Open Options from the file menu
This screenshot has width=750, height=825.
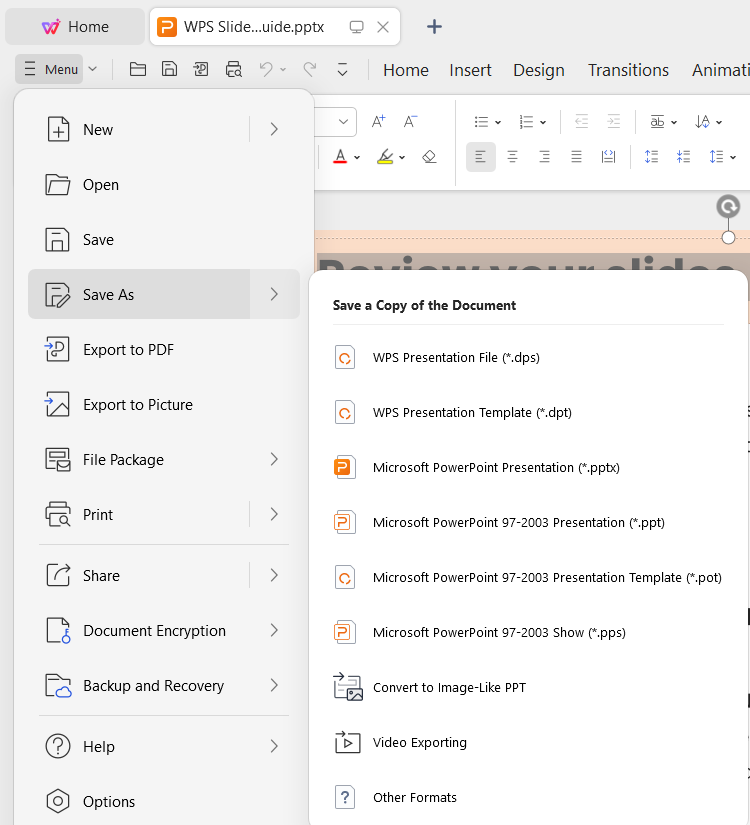[164, 801]
